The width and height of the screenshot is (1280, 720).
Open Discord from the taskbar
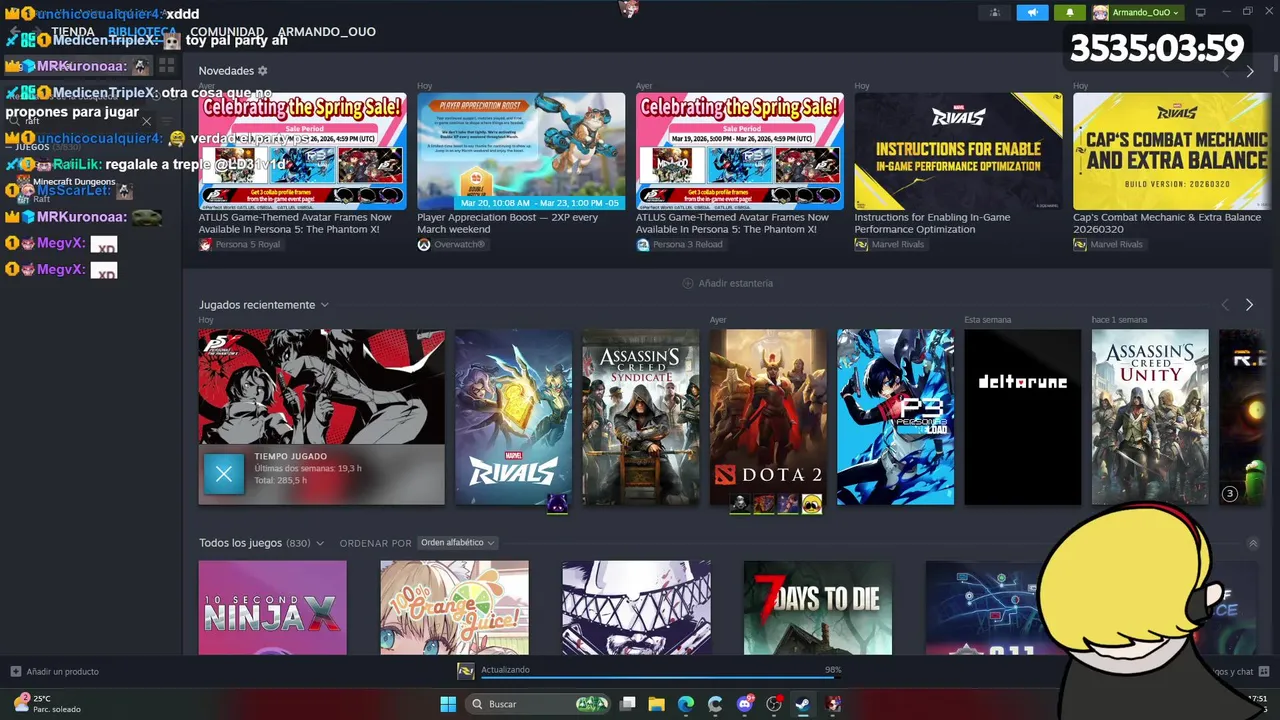point(744,704)
